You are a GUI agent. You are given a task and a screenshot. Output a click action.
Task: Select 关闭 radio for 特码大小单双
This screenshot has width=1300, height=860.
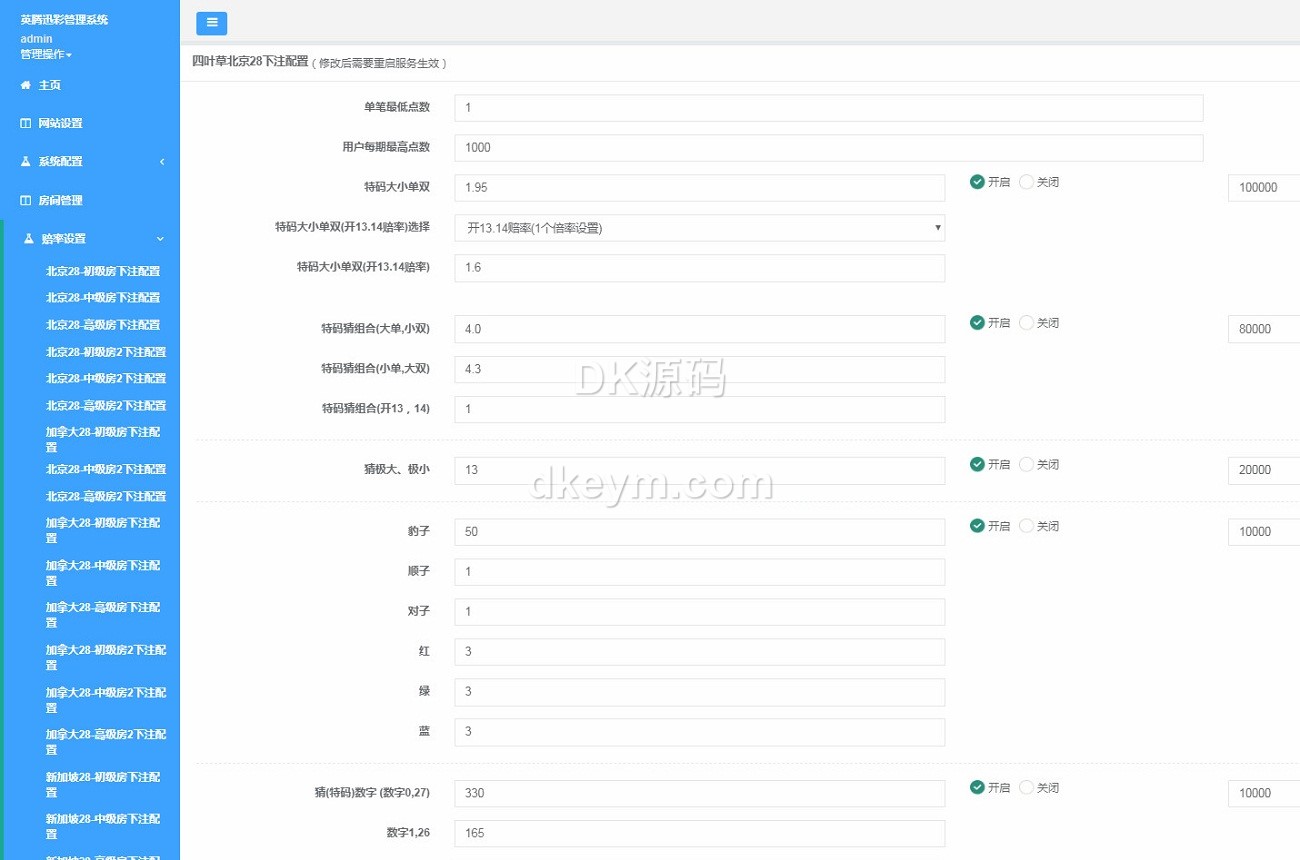(x=1026, y=182)
